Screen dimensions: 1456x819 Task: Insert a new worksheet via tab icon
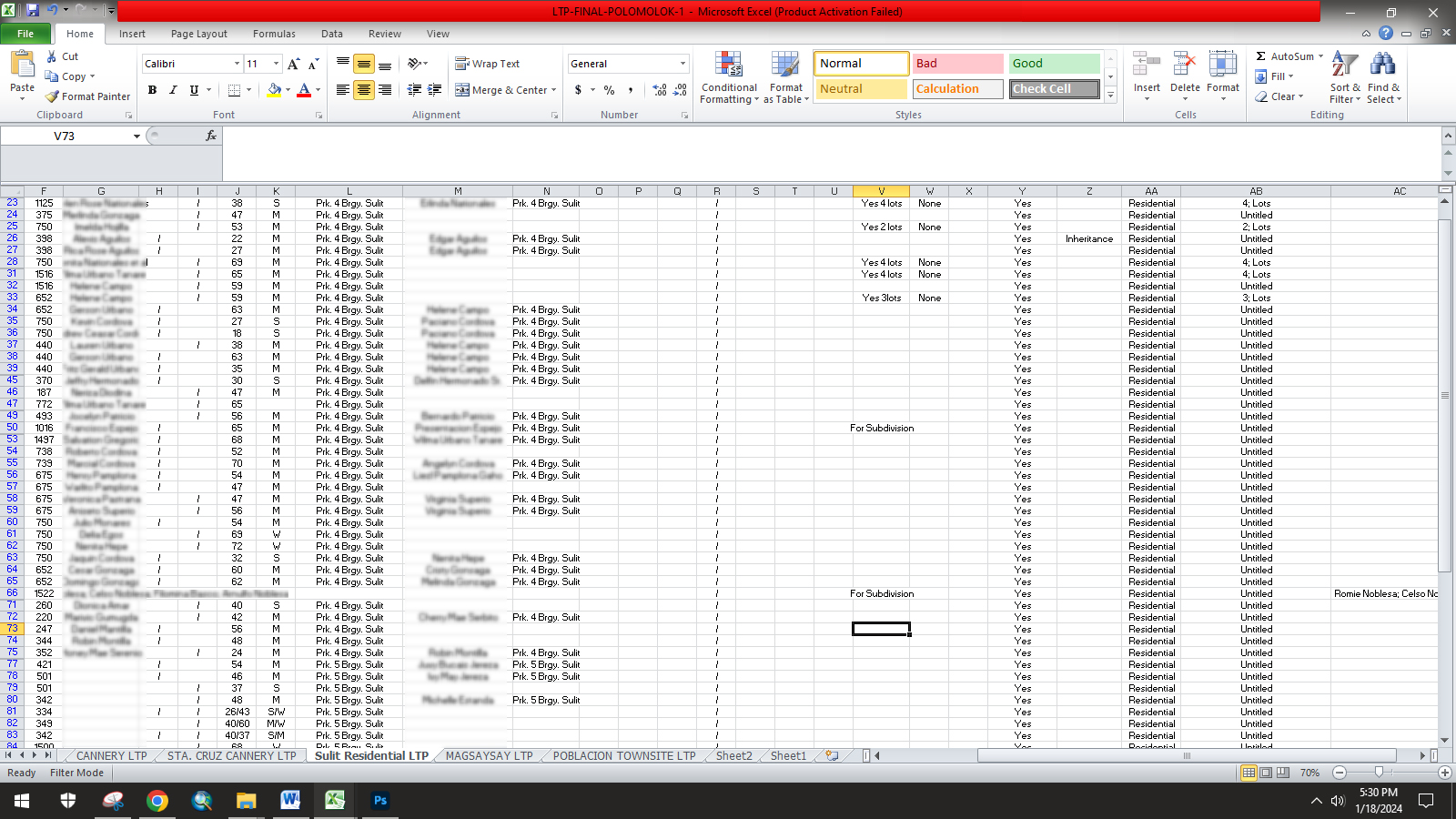tap(832, 755)
